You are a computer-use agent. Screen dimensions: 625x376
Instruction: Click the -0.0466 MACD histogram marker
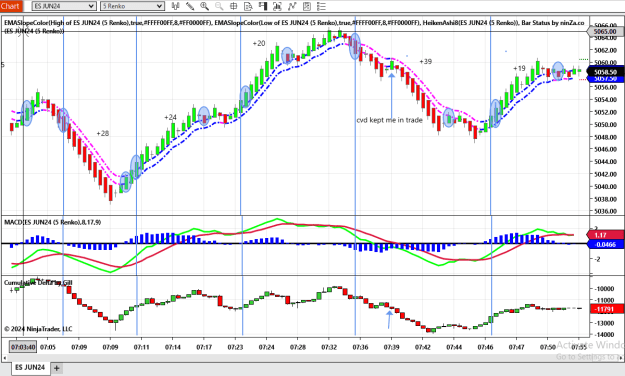605,244
